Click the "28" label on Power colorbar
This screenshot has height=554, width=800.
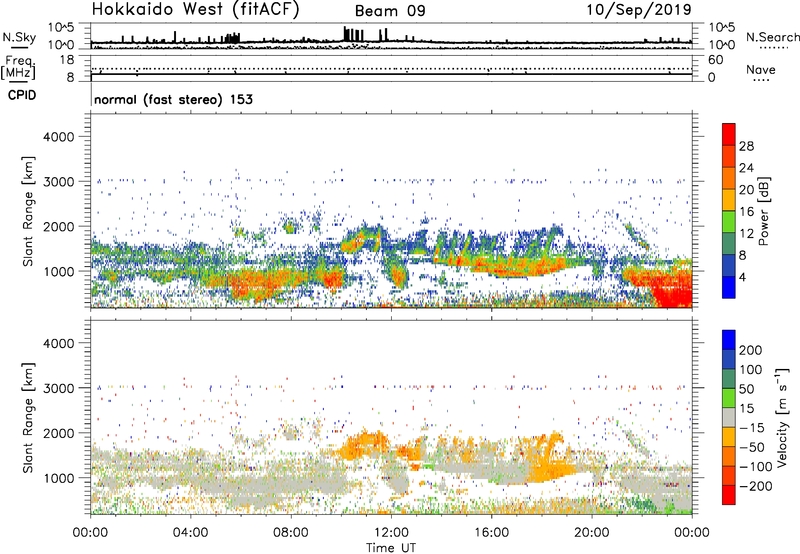(746, 146)
